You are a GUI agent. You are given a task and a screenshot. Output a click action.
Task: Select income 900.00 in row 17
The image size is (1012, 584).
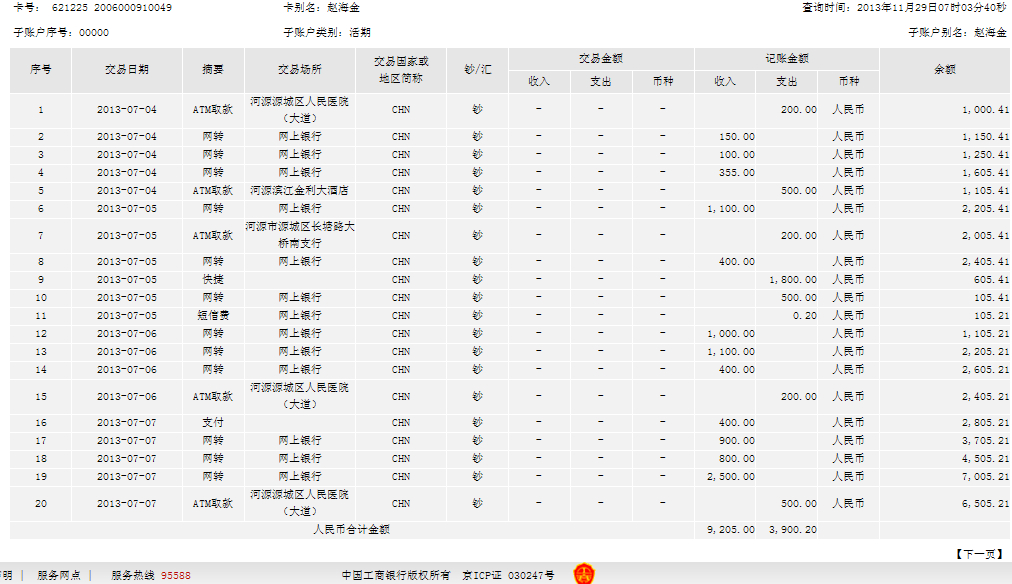pos(737,441)
